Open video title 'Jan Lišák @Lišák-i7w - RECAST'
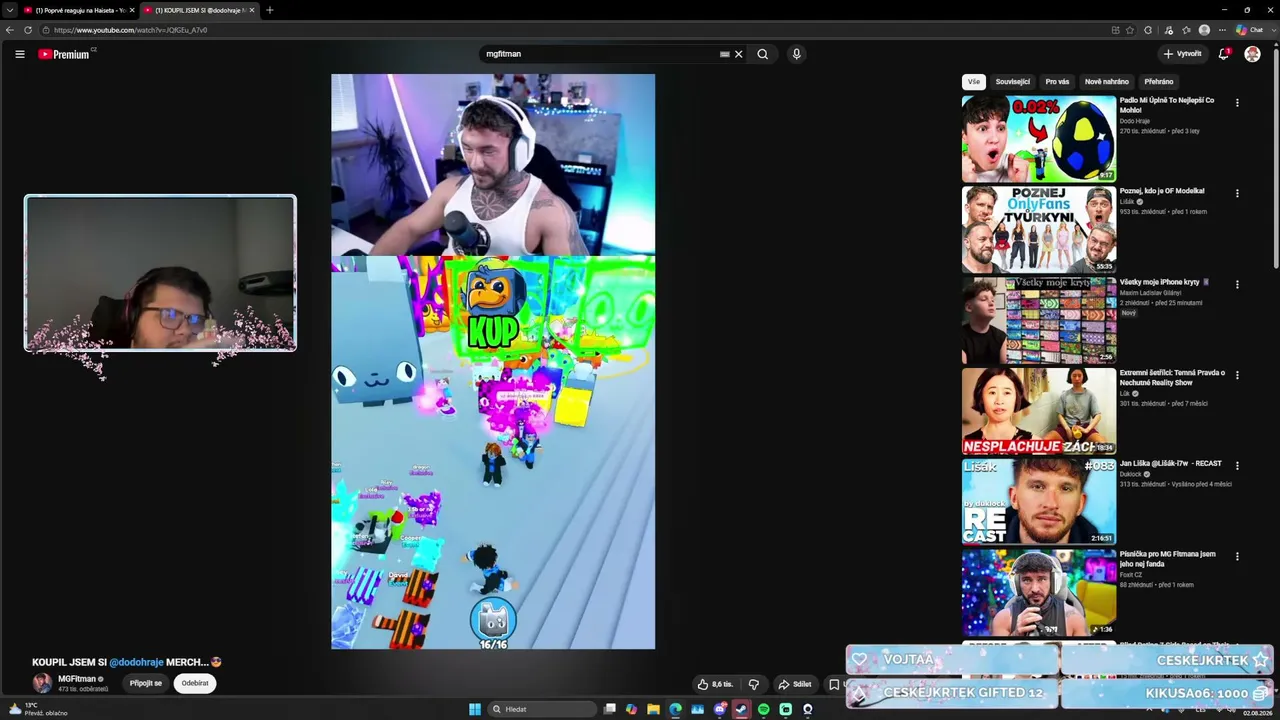The height and width of the screenshot is (720, 1280). (1171, 464)
